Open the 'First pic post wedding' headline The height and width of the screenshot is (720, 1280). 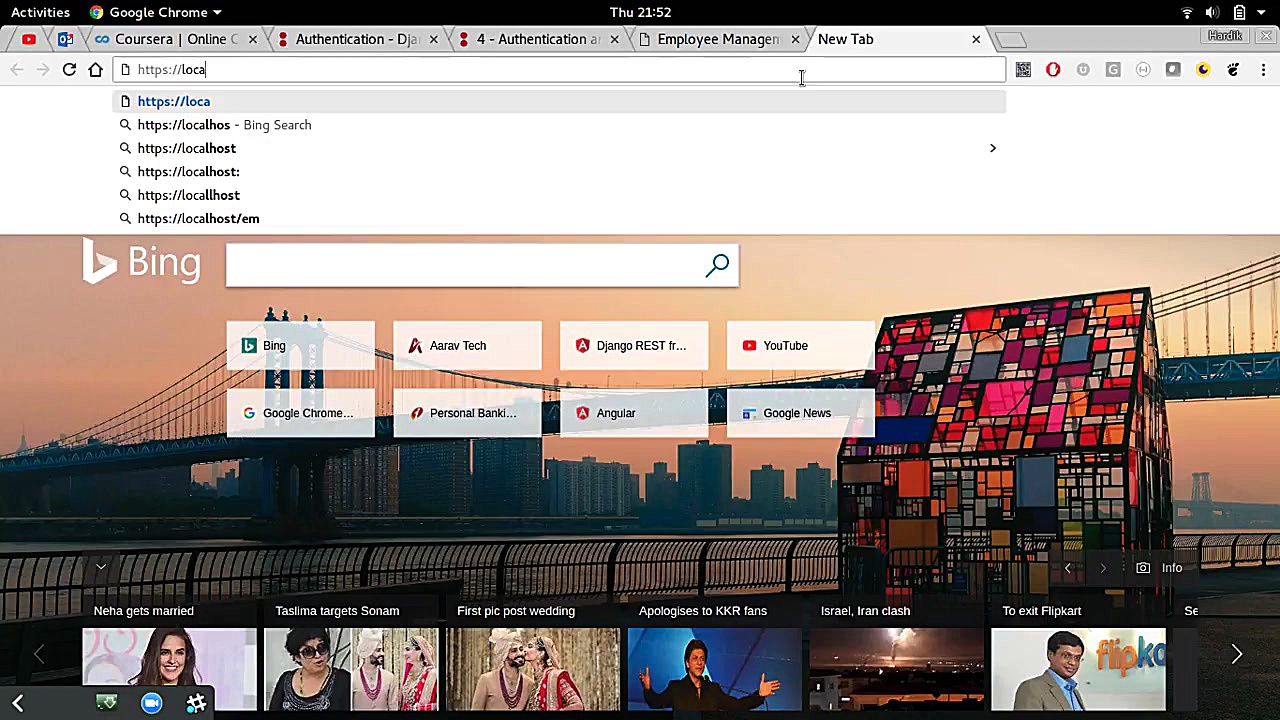[x=516, y=611]
